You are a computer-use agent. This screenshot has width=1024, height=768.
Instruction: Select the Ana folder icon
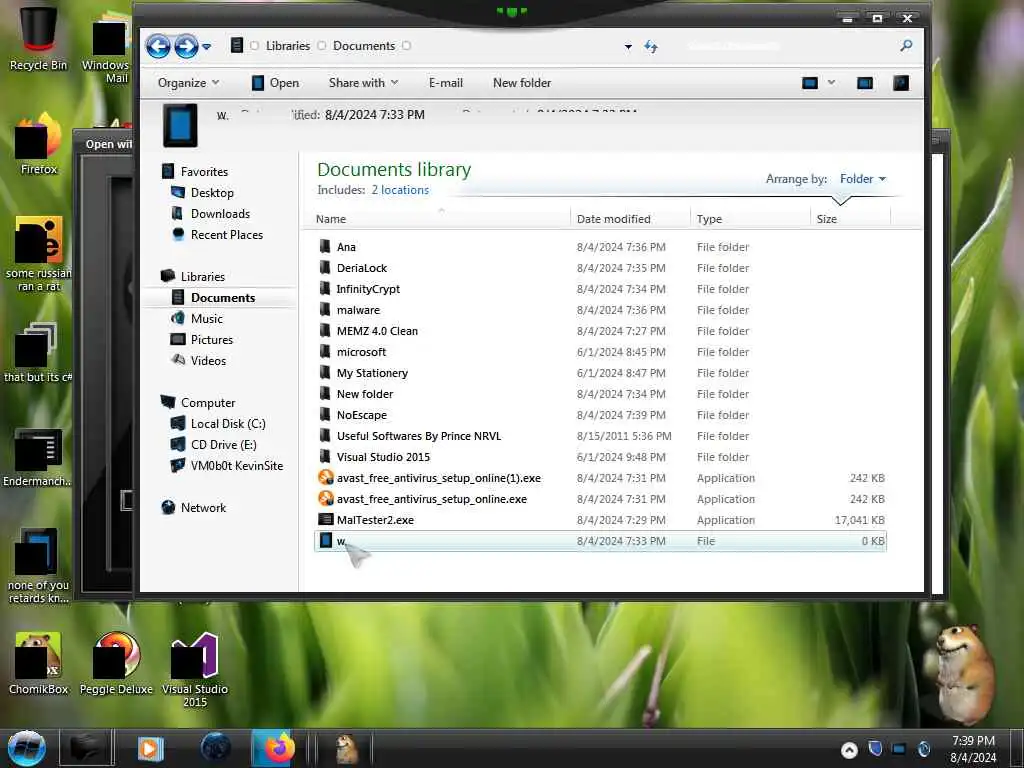[x=325, y=247]
